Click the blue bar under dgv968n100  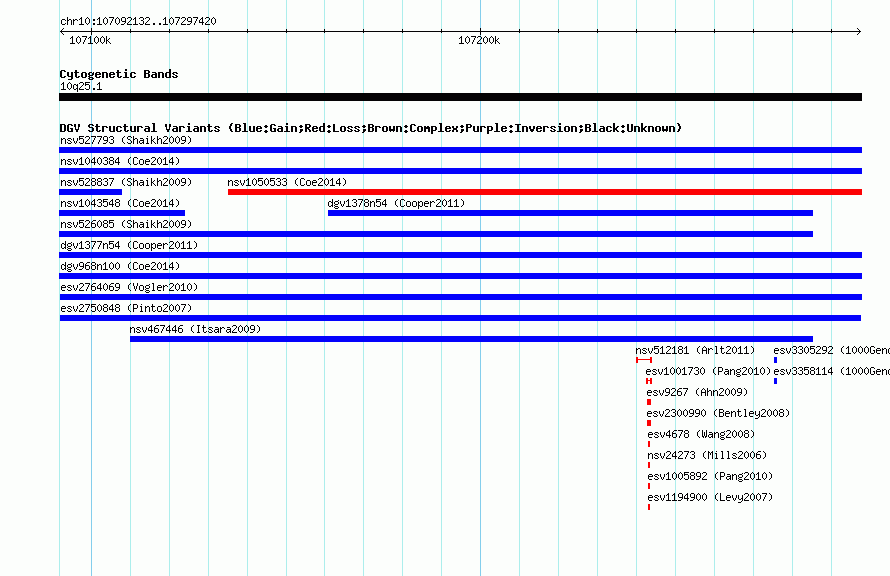tap(460, 276)
